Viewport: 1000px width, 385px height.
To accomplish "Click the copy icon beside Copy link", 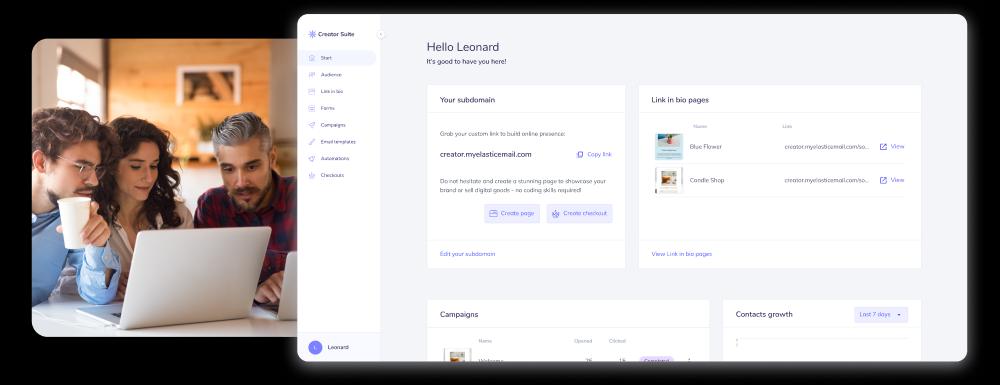I will tap(580, 154).
